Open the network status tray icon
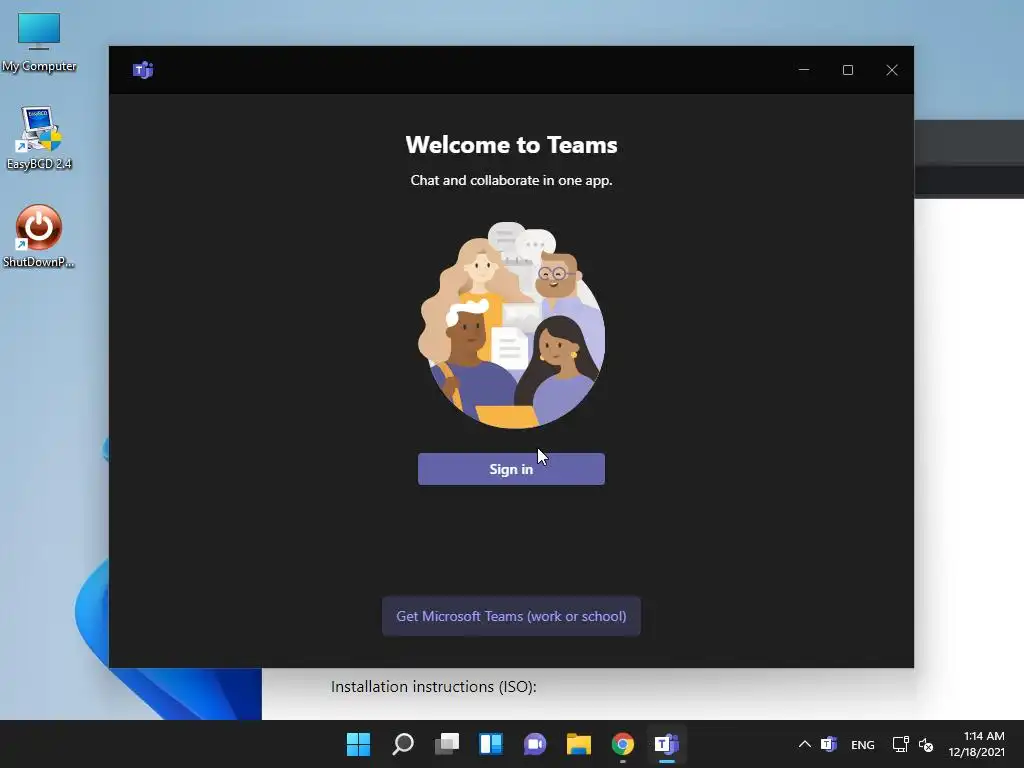 click(x=901, y=744)
